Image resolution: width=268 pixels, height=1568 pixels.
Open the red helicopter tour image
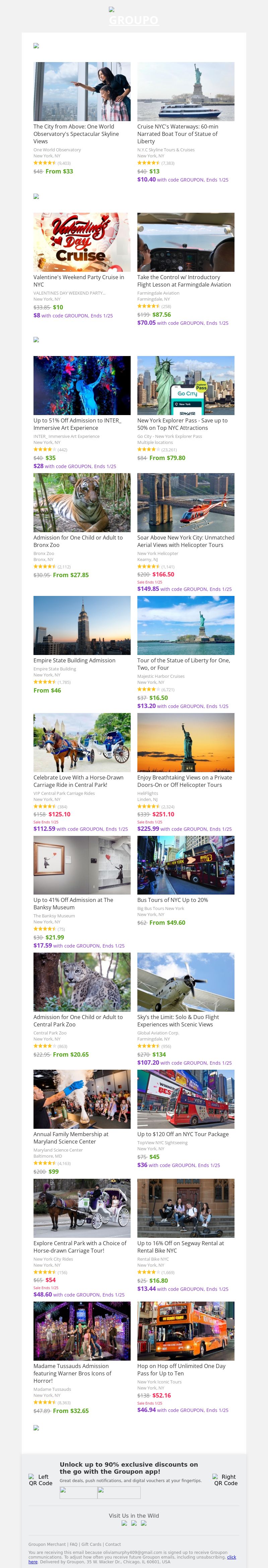coord(186,503)
